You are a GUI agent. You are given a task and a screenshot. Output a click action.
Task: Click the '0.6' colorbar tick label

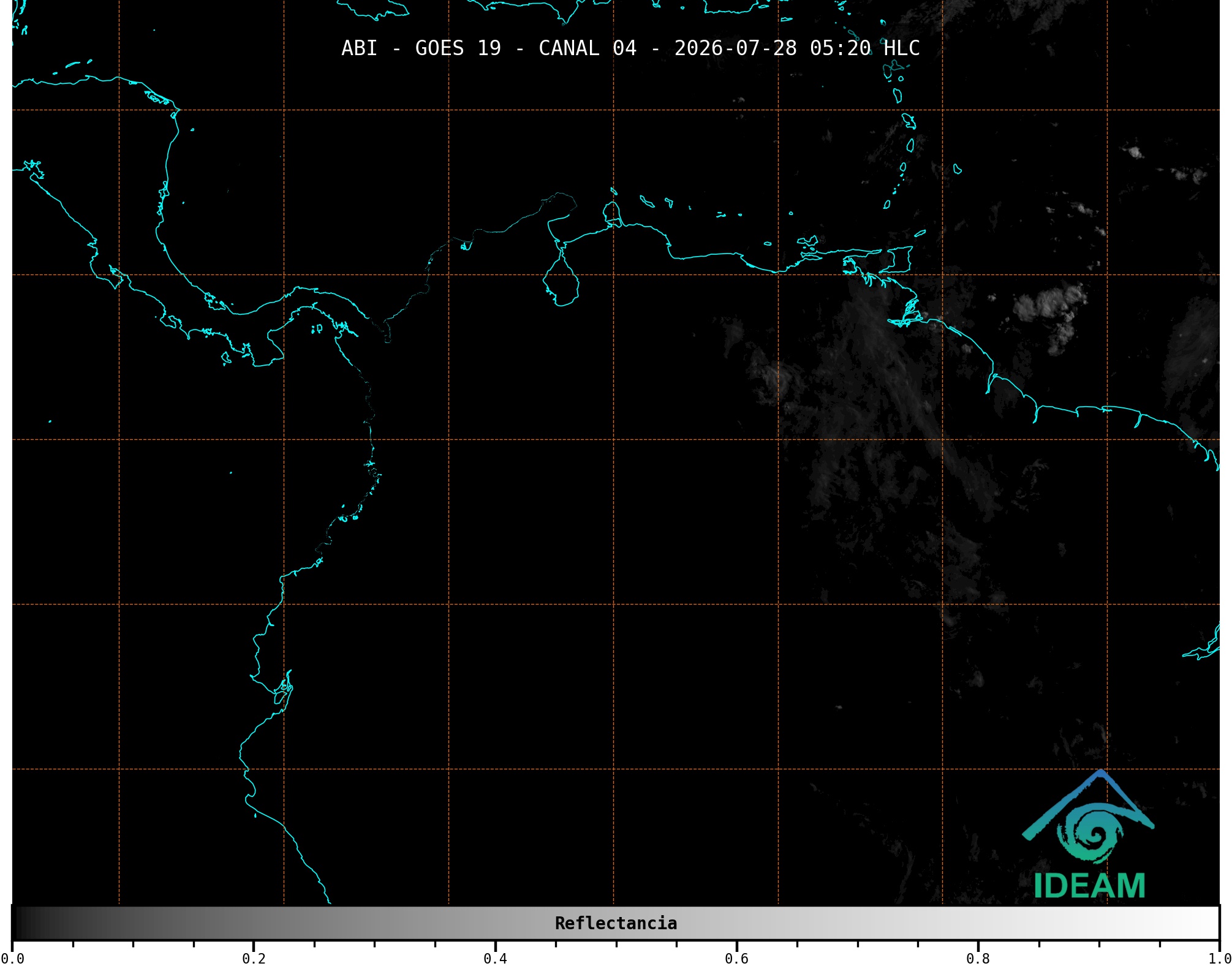pos(736,959)
